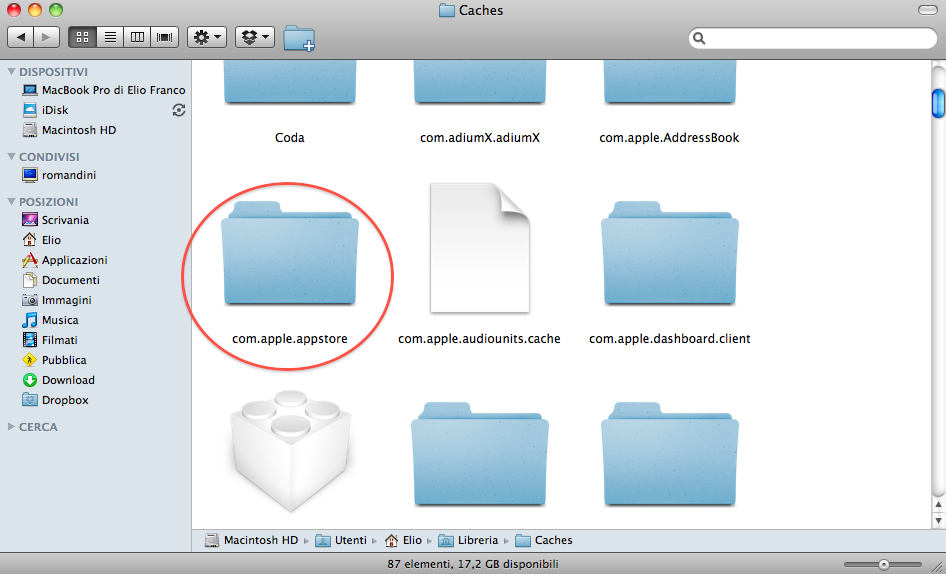Switch to Cover Flow view

coord(163,37)
